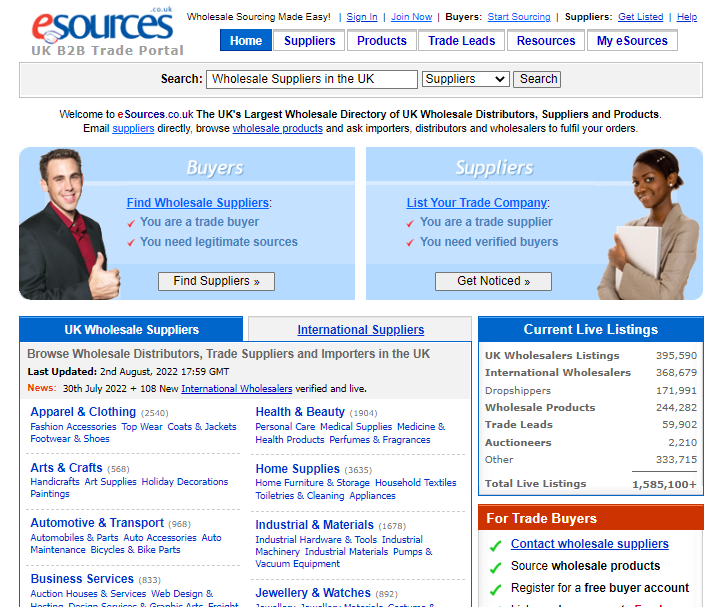The width and height of the screenshot is (725, 607).
Task: Open Personal Care subcategory
Action: tap(285, 427)
